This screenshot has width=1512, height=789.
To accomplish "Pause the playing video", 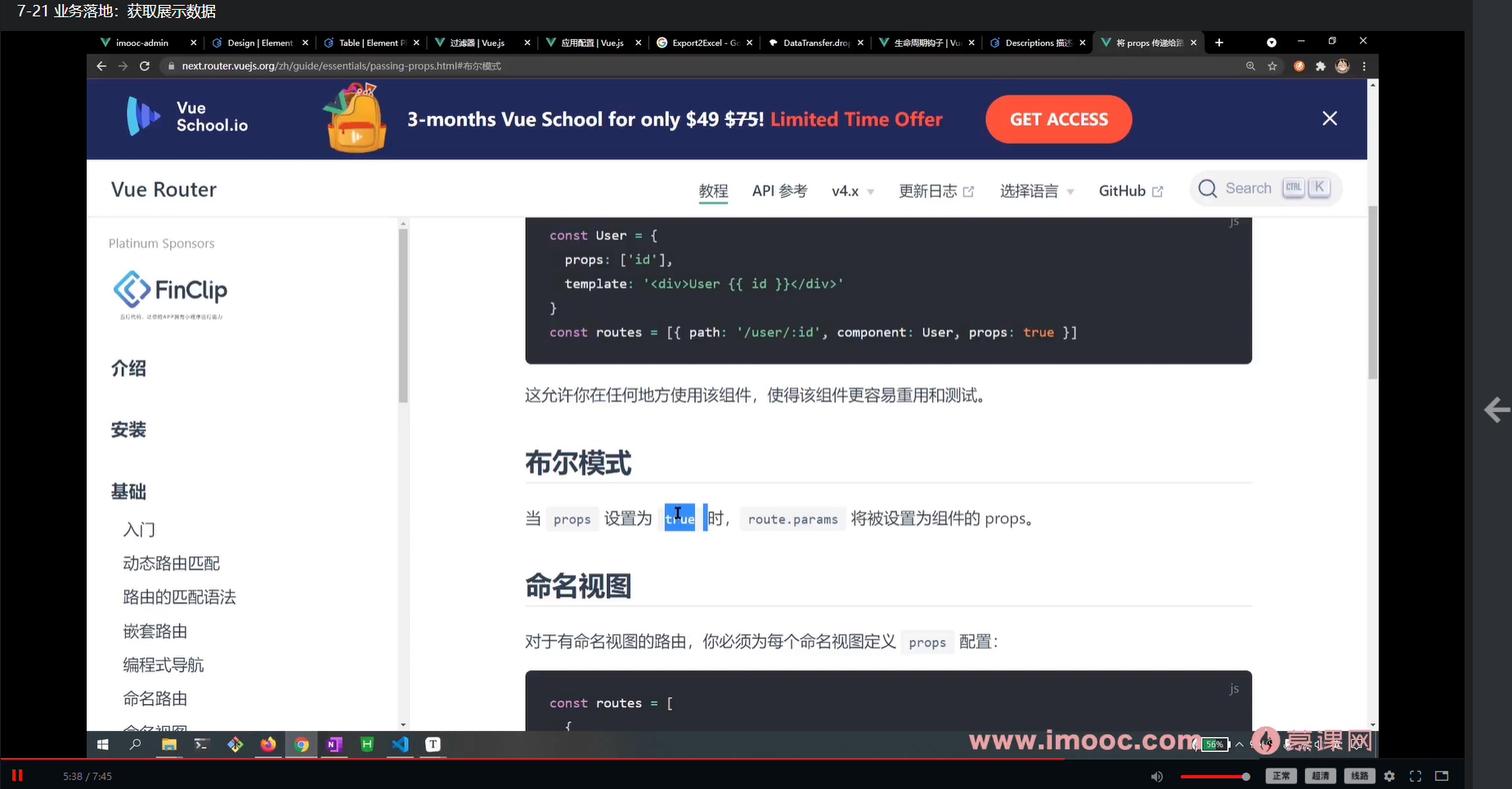I will (16, 774).
